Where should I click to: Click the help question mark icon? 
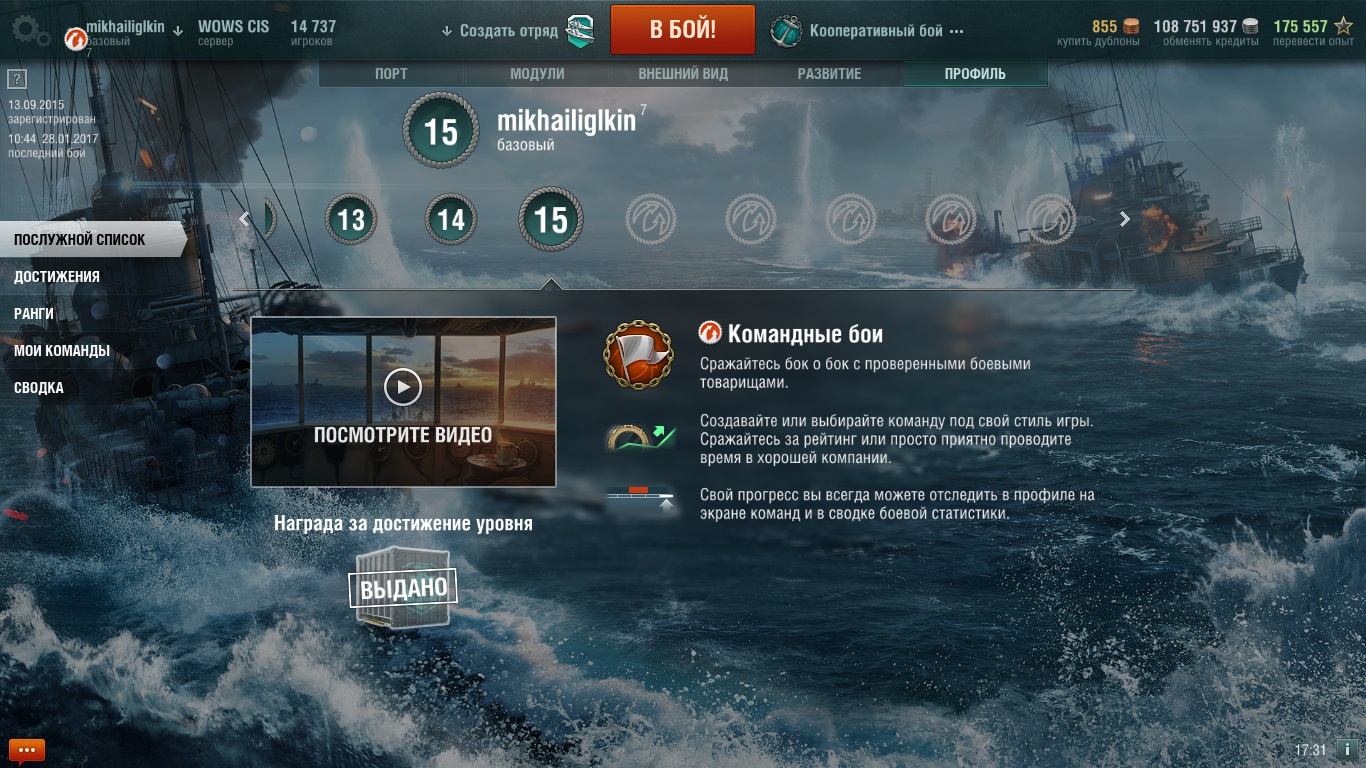point(16,79)
